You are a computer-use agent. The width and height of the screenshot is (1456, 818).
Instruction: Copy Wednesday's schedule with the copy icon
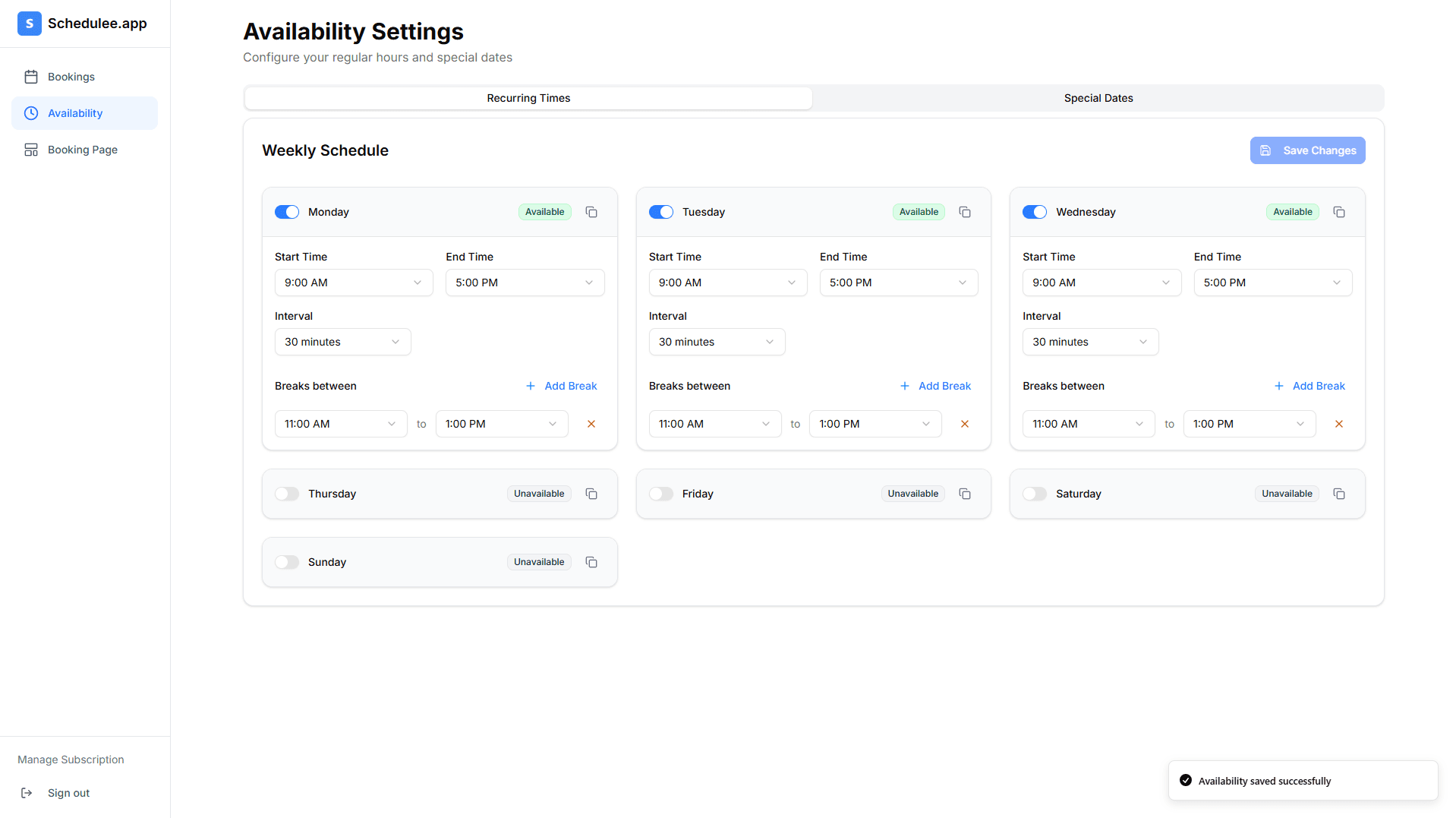point(1339,212)
